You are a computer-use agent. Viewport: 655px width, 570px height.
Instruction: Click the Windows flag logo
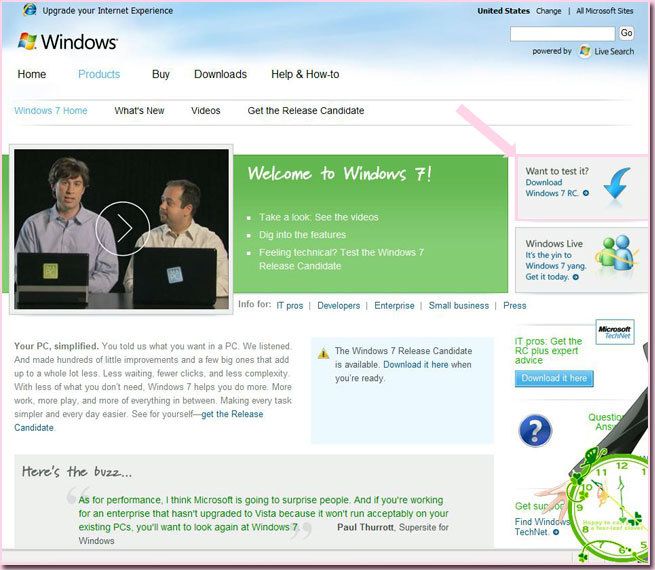(x=27, y=41)
